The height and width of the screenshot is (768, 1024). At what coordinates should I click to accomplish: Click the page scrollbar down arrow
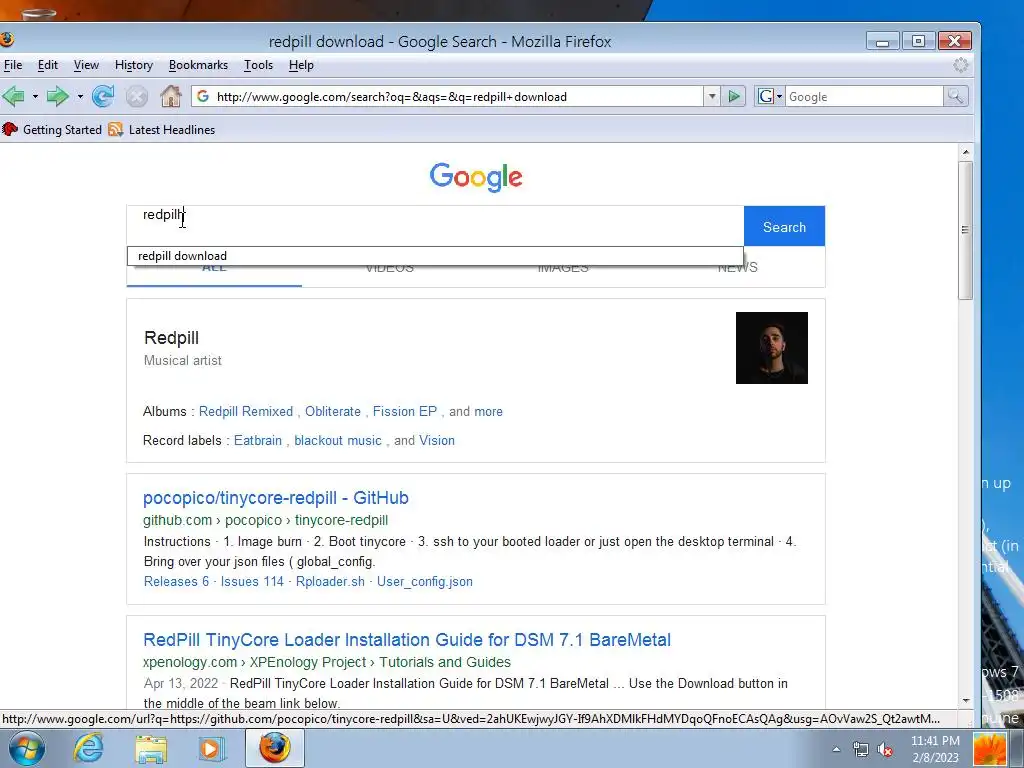click(966, 701)
